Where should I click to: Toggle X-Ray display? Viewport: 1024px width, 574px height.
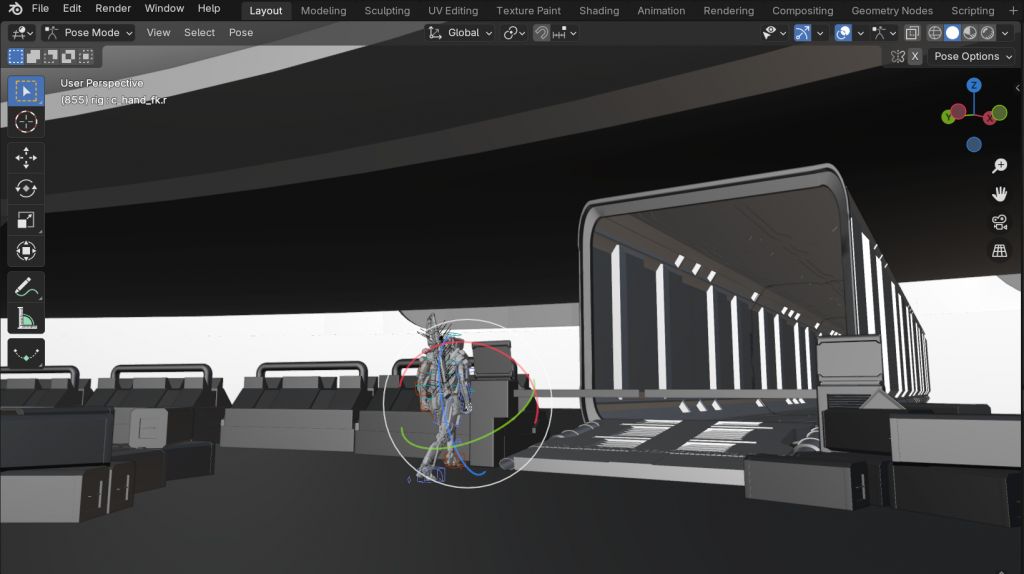(x=911, y=33)
